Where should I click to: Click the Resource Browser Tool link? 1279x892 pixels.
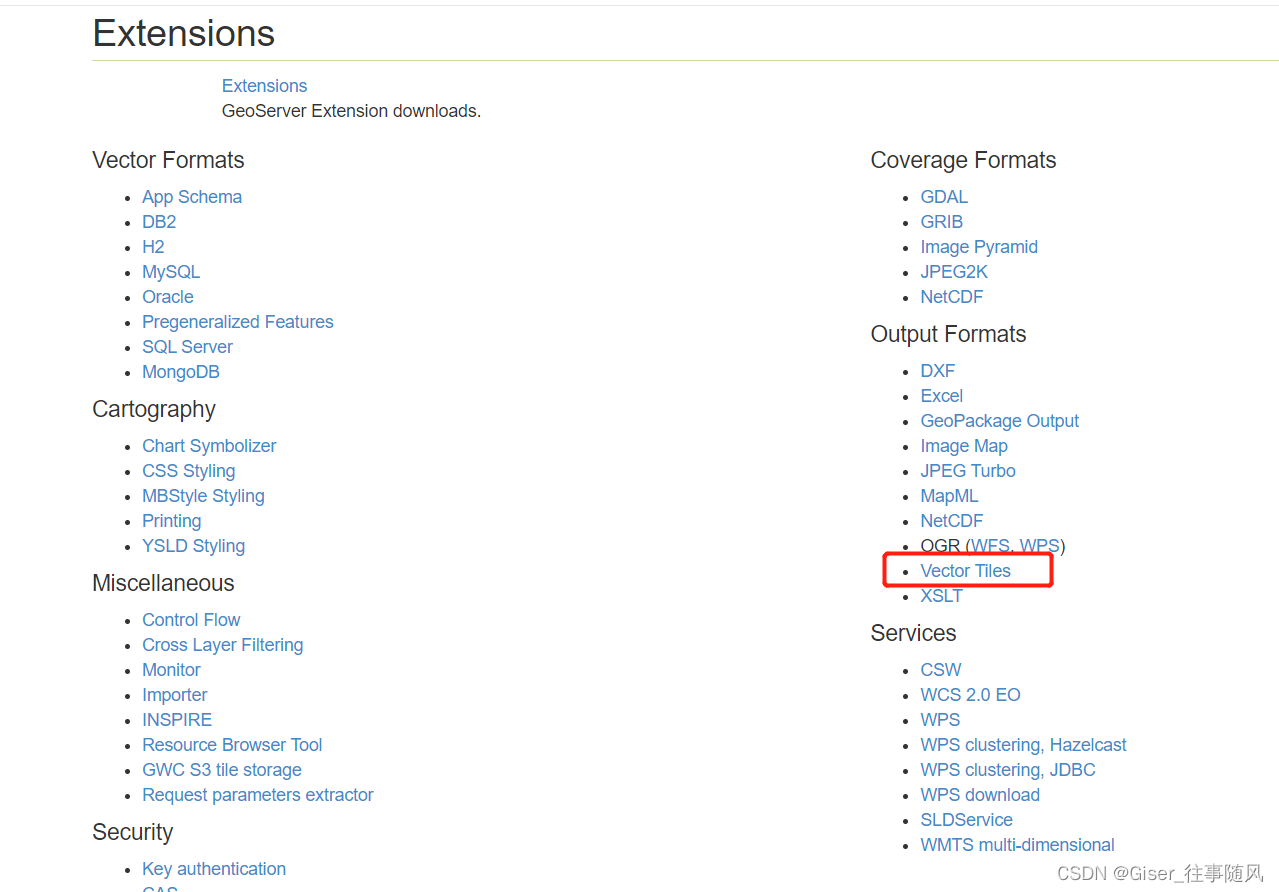(x=232, y=745)
